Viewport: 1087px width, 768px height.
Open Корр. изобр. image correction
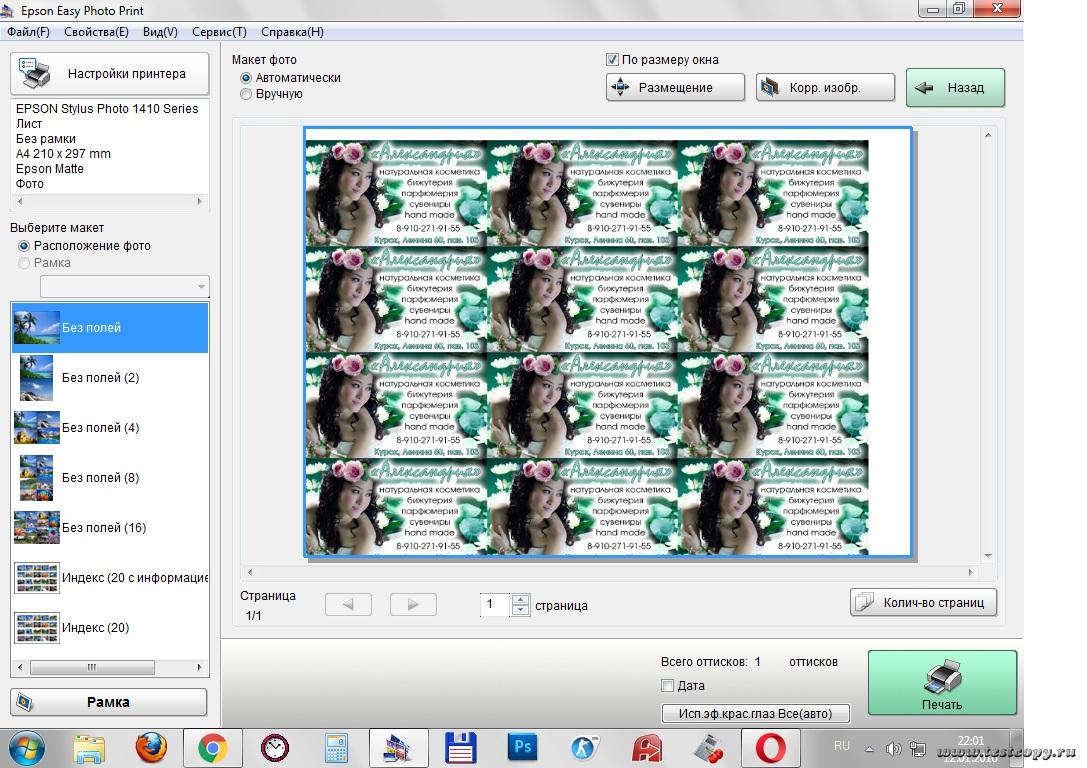pos(824,88)
